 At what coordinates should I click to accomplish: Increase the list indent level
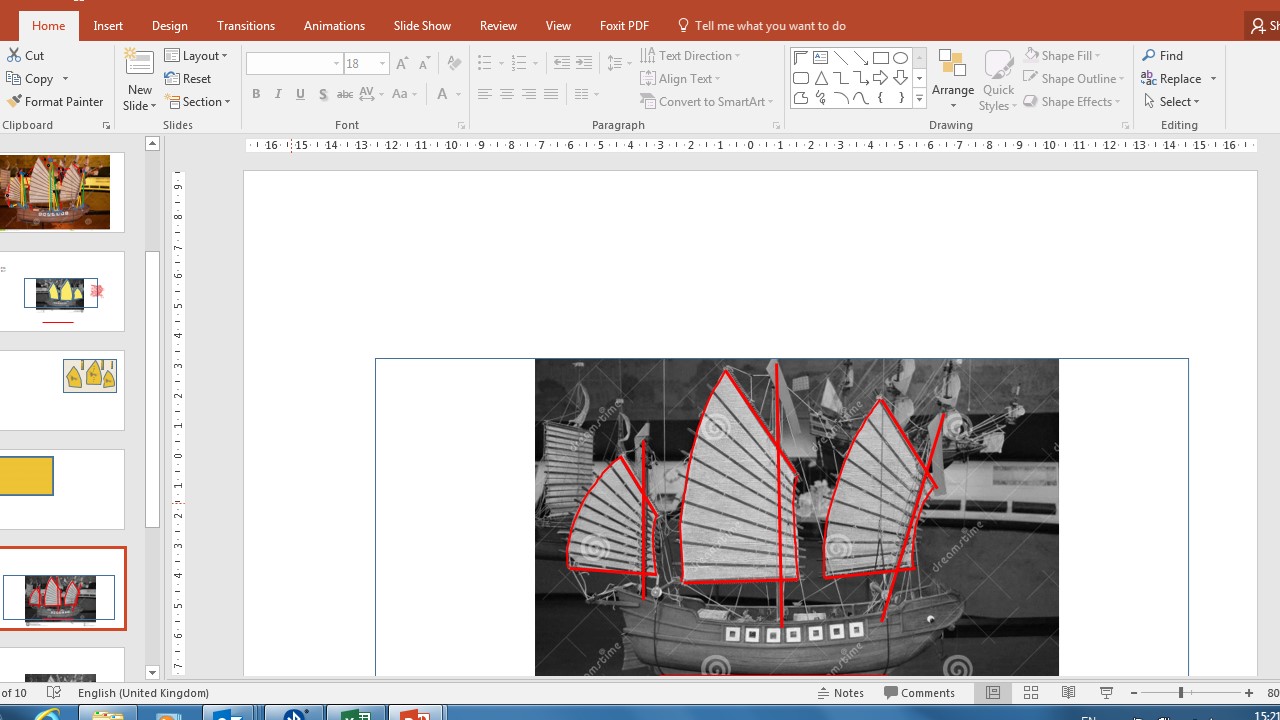(x=584, y=63)
